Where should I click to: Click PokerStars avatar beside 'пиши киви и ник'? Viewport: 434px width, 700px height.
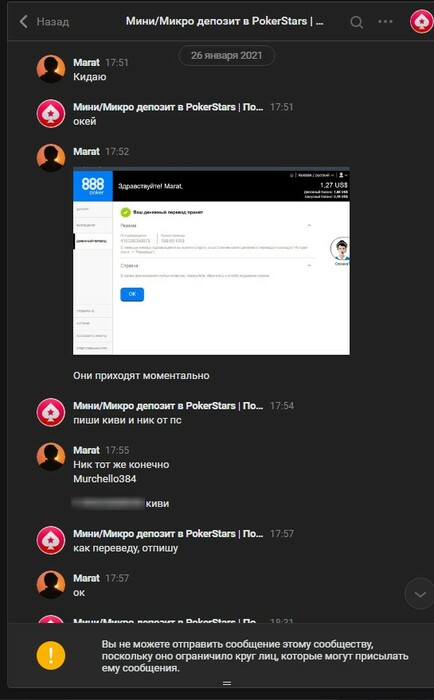pyautogui.click(x=51, y=412)
